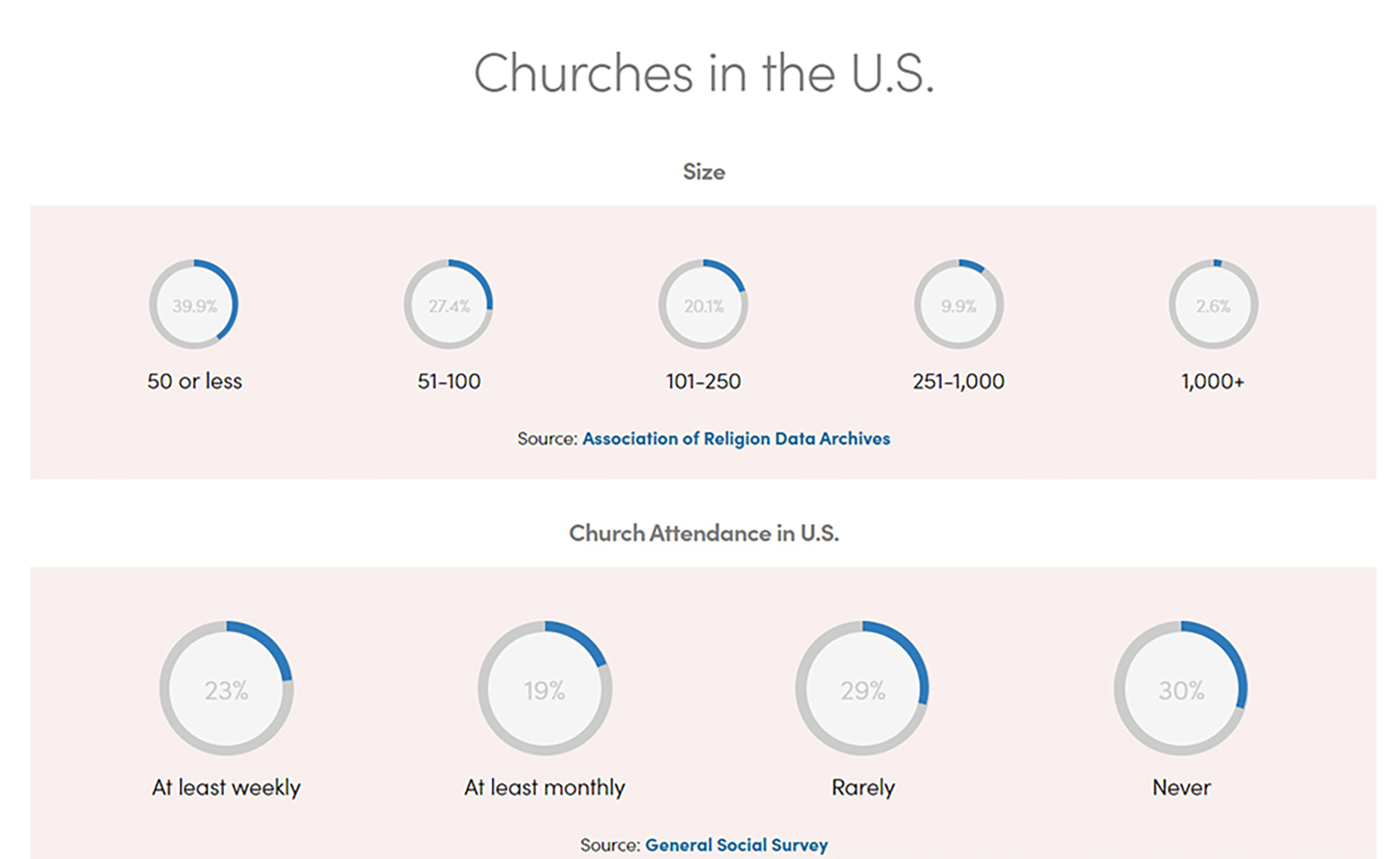Click the "Church Attendance in U.S." heading
The width and height of the screenshot is (1400, 859).
pyautogui.click(x=704, y=533)
